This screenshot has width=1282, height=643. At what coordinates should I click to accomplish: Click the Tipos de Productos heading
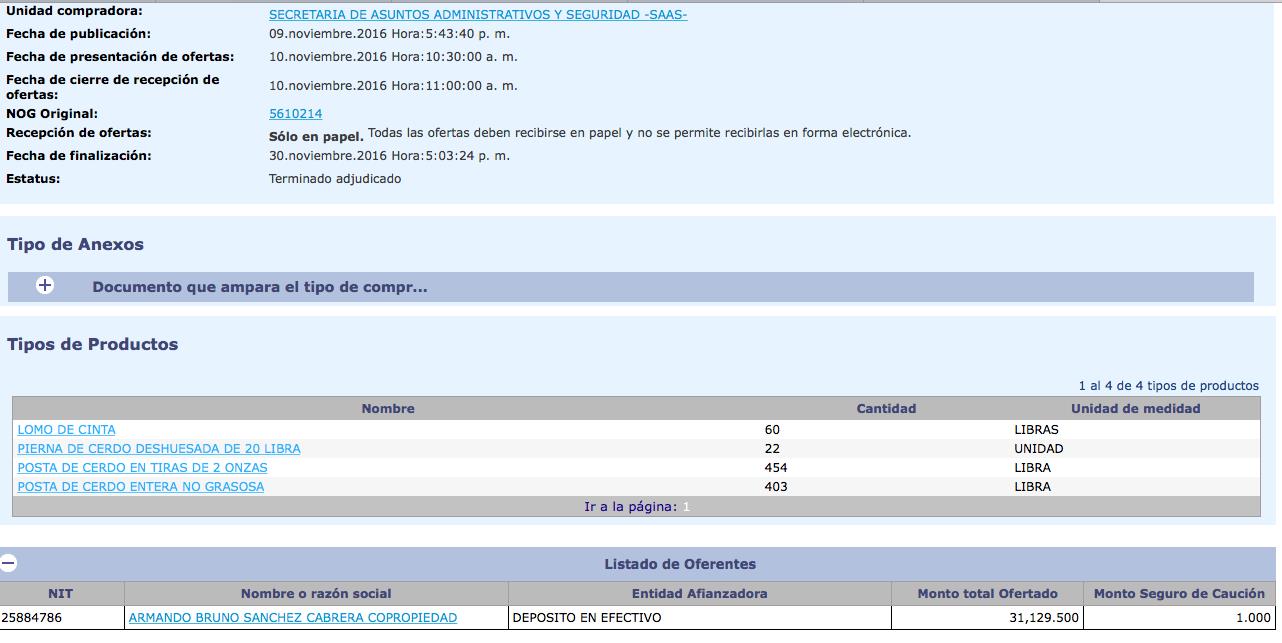coord(92,344)
